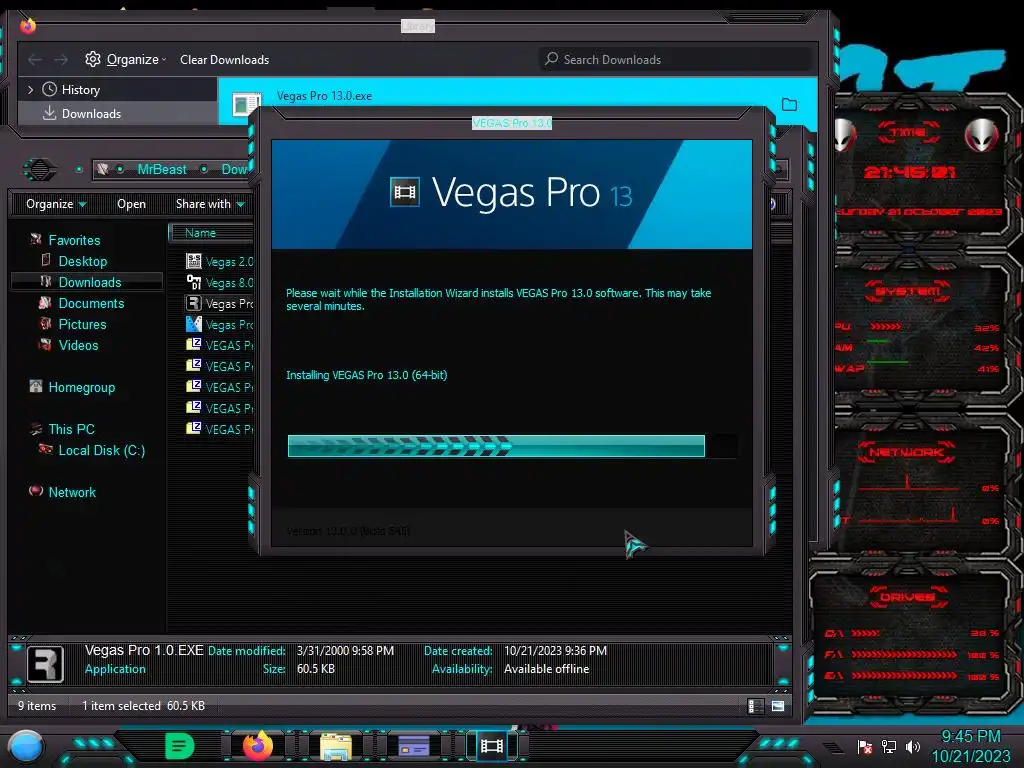Click Open in Explorer toolbar
The image size is (1024, 768).
point(131,204)
